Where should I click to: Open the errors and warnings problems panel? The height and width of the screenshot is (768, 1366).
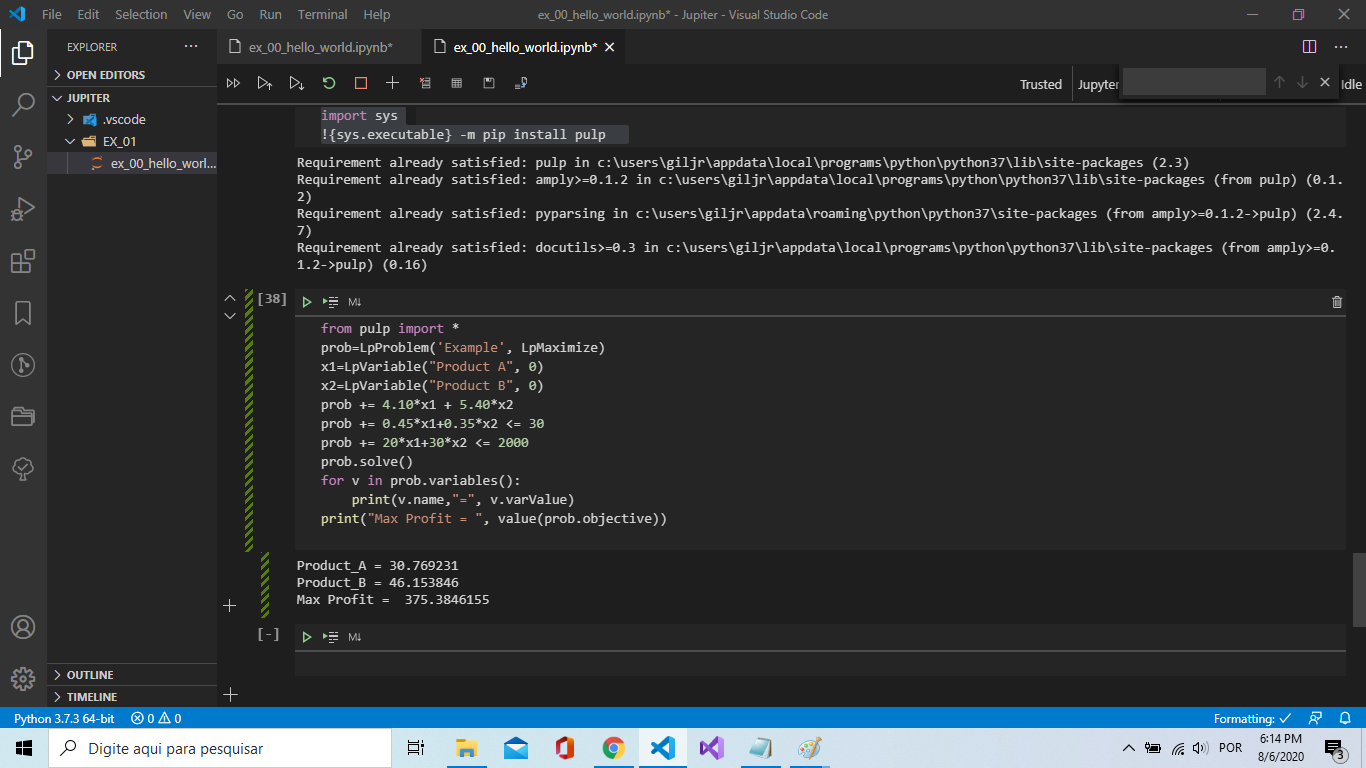(x=157, y=718)
